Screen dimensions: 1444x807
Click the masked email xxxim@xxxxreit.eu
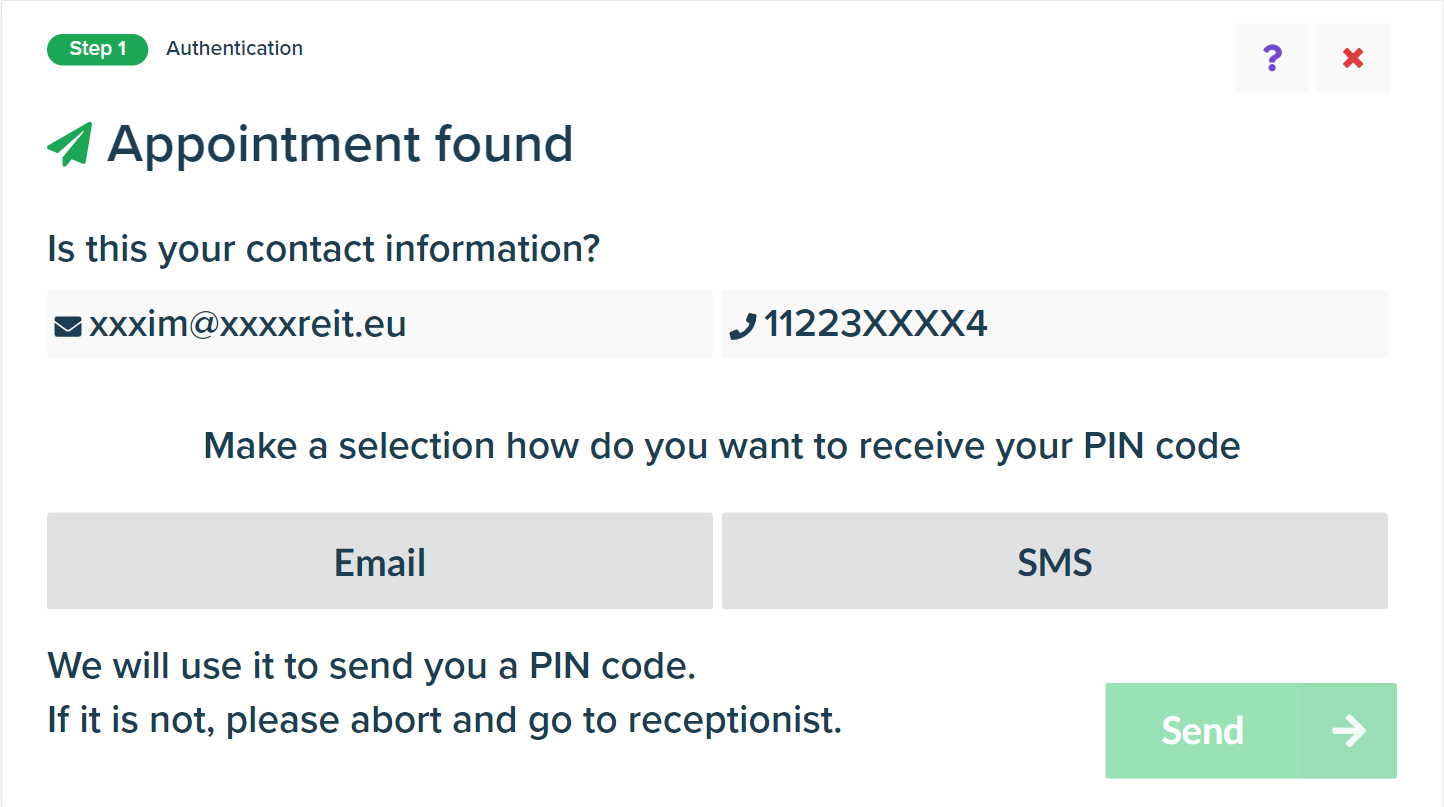248,324
